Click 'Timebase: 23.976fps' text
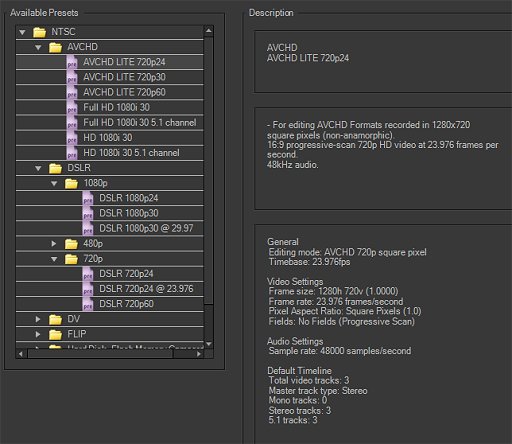 click(309, 262)
